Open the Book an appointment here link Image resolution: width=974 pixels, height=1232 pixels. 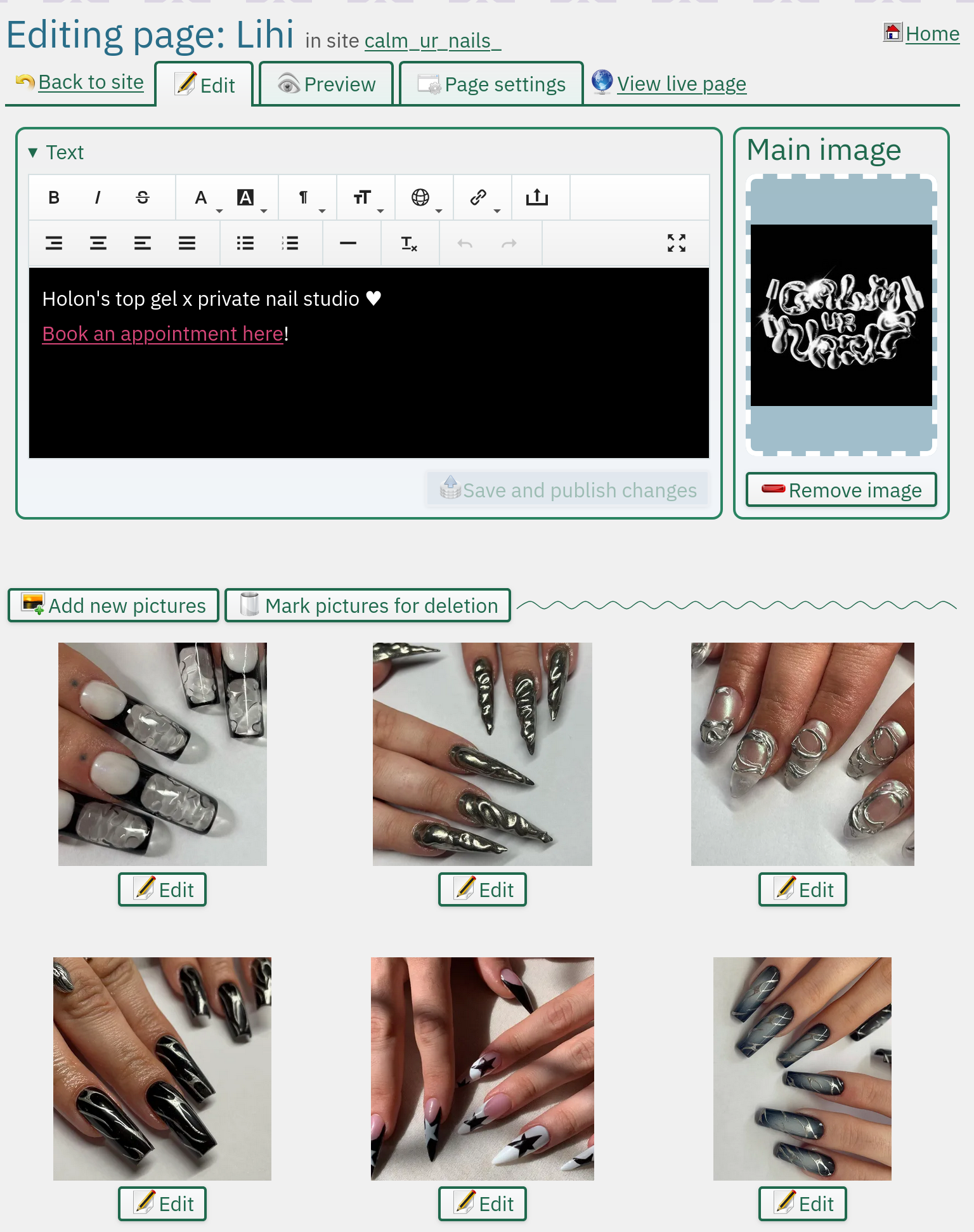coord(162,334)
